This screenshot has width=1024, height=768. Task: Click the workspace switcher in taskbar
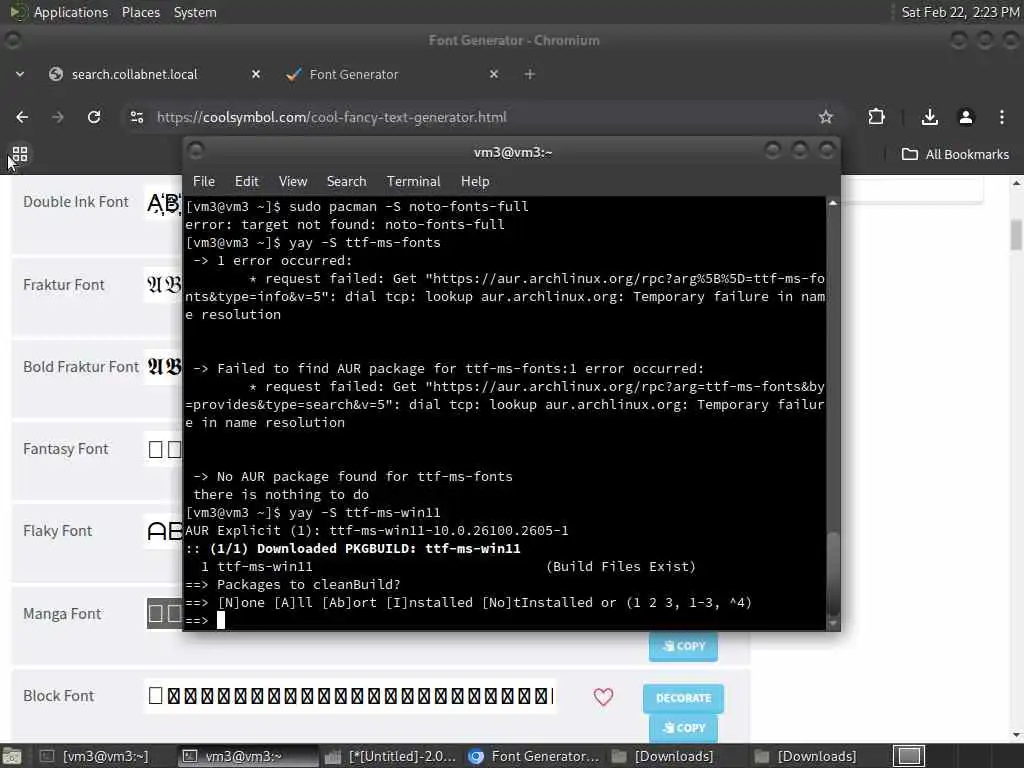tap(908, 756)
